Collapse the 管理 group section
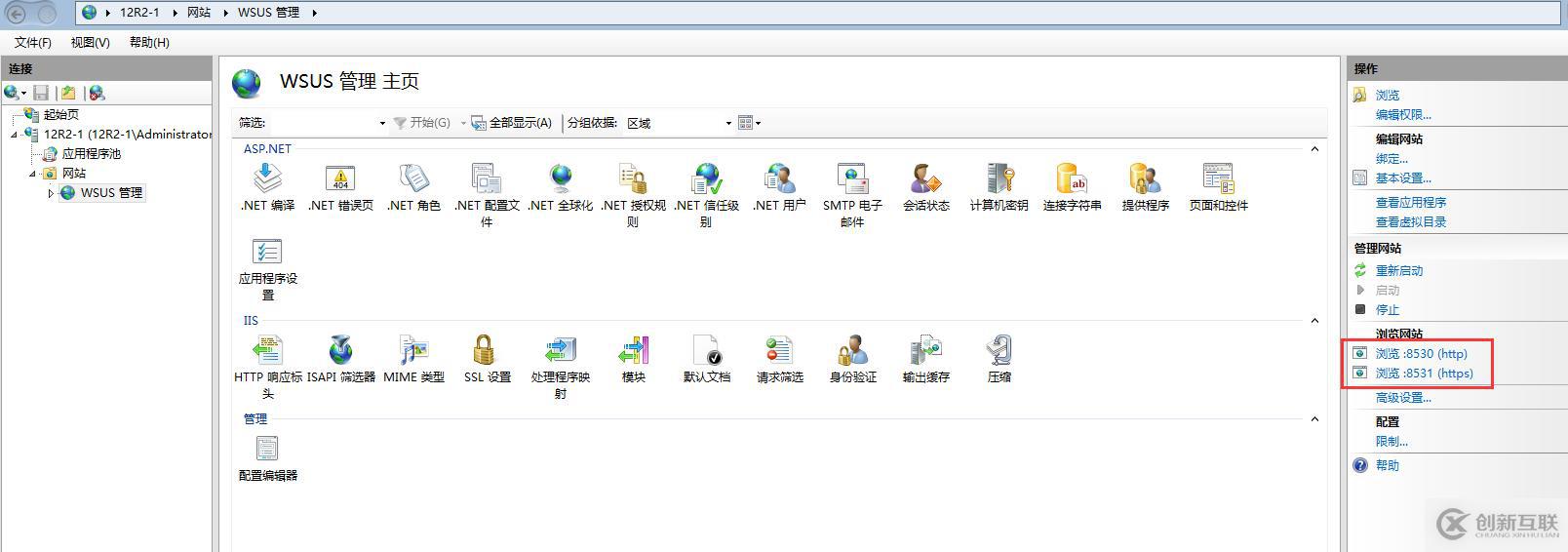 [1314, 419]
